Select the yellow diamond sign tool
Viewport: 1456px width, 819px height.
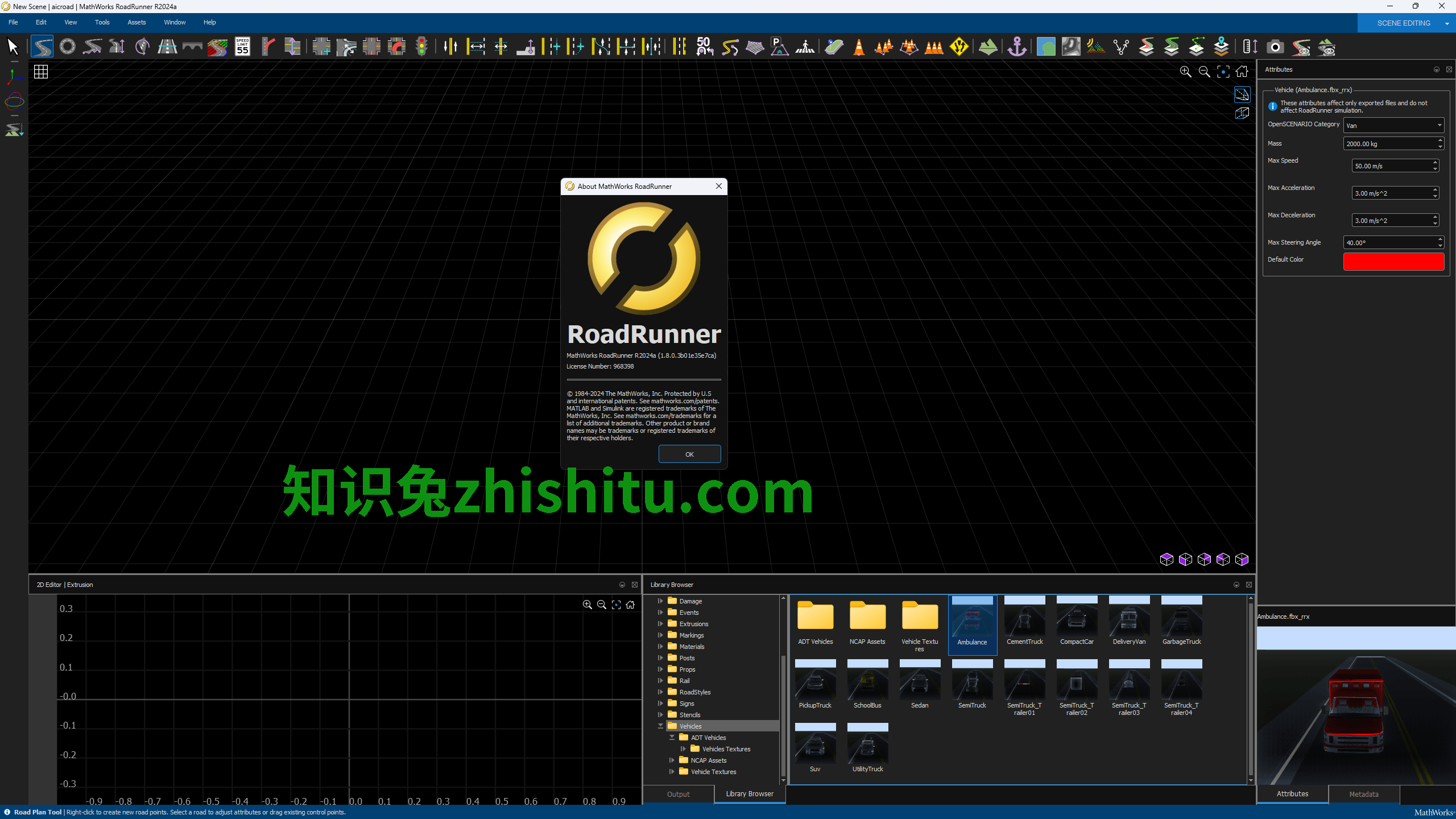(959, 47)
